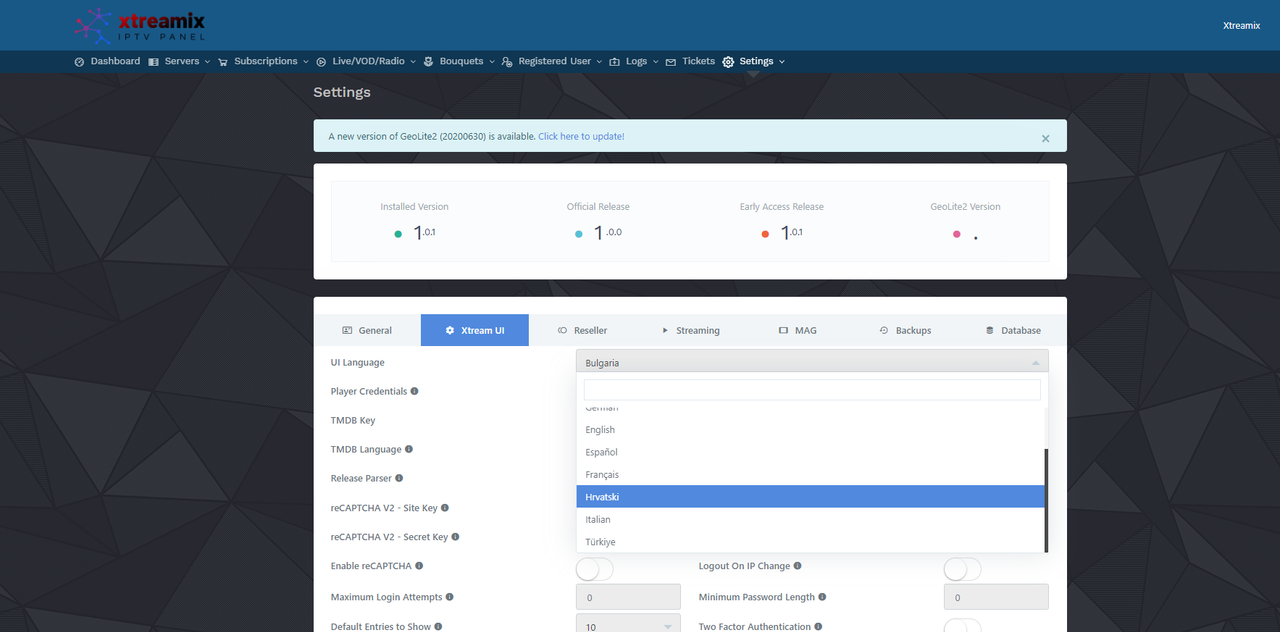The width and height of the screenshot is (1280, 632).
Task: Click the info icon beside Maximum Login Attempts
Action: pos(449,597)
